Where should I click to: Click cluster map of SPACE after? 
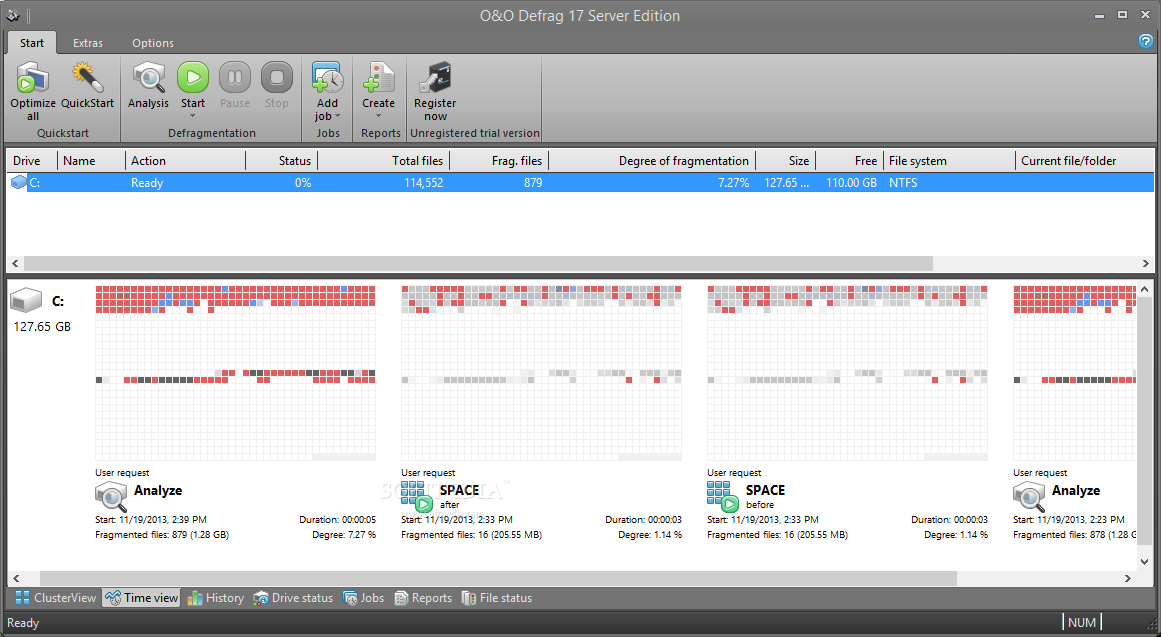pyautogui.click(x=541, y=373)
